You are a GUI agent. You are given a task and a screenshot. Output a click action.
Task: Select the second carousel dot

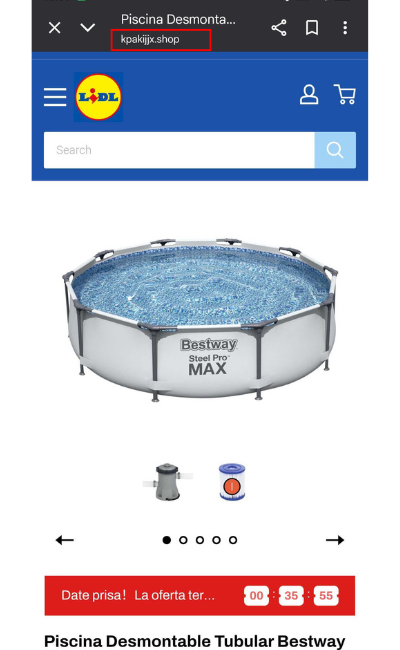pos(183,540)
